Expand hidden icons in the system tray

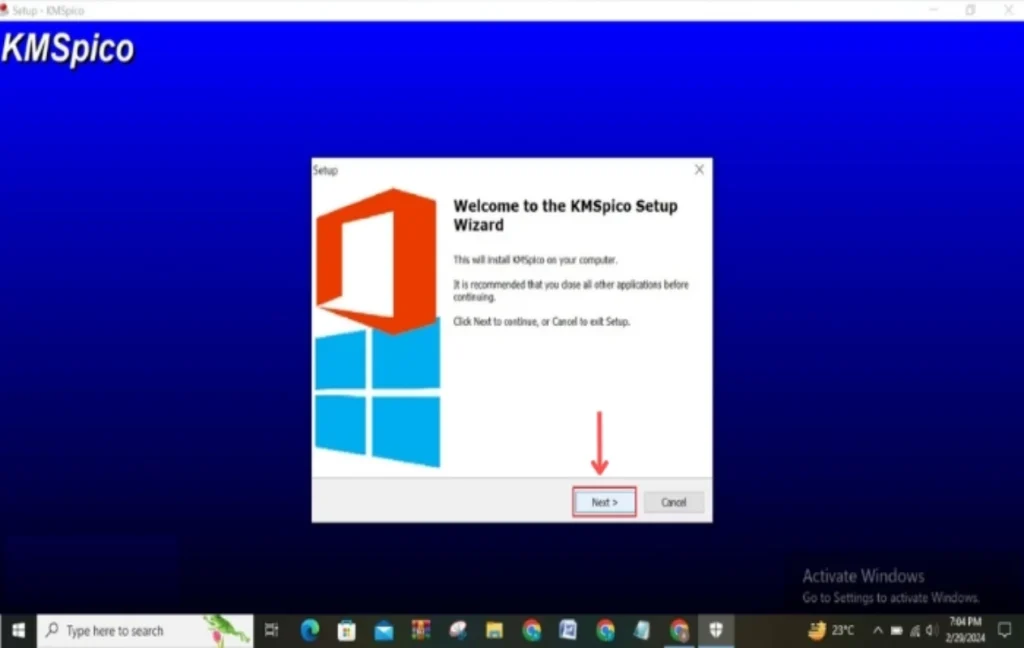coord(878,631)
